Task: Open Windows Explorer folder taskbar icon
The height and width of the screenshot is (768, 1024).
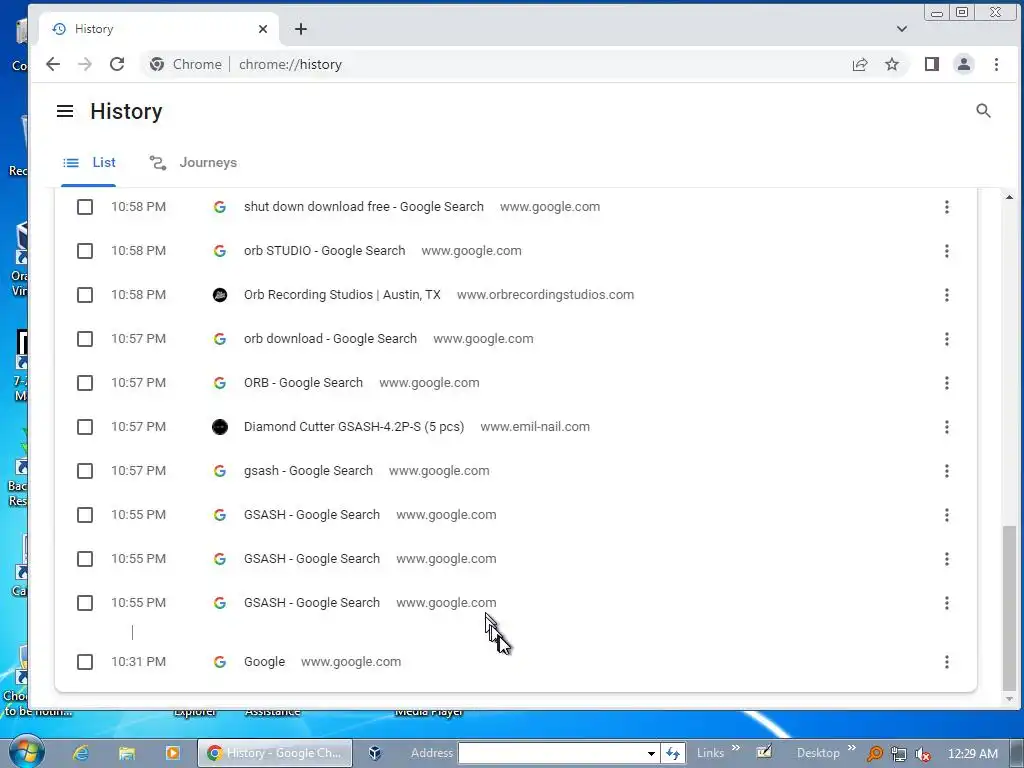Action: tap(127, 753)
